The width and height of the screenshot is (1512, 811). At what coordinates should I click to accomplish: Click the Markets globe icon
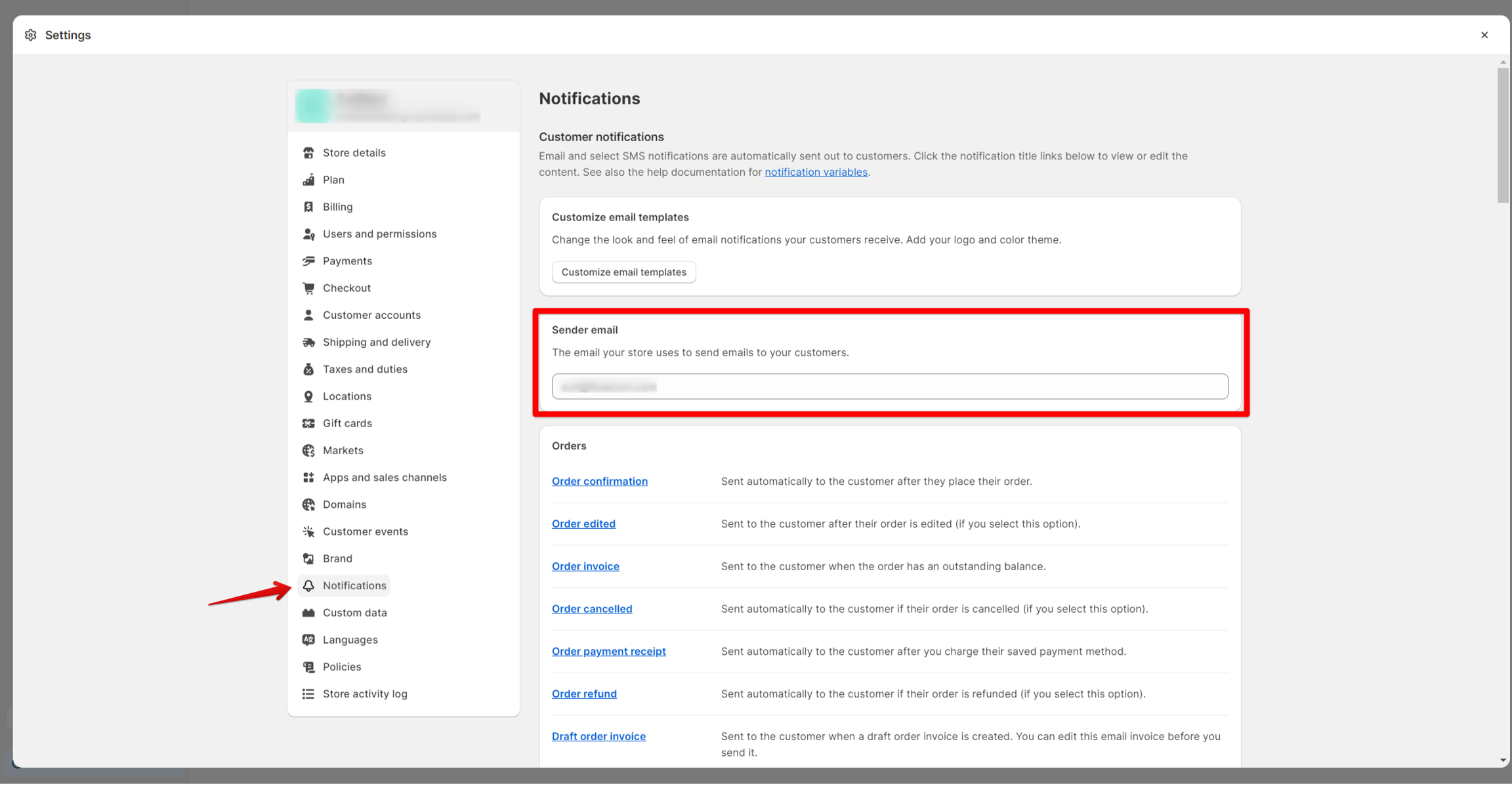308,451
